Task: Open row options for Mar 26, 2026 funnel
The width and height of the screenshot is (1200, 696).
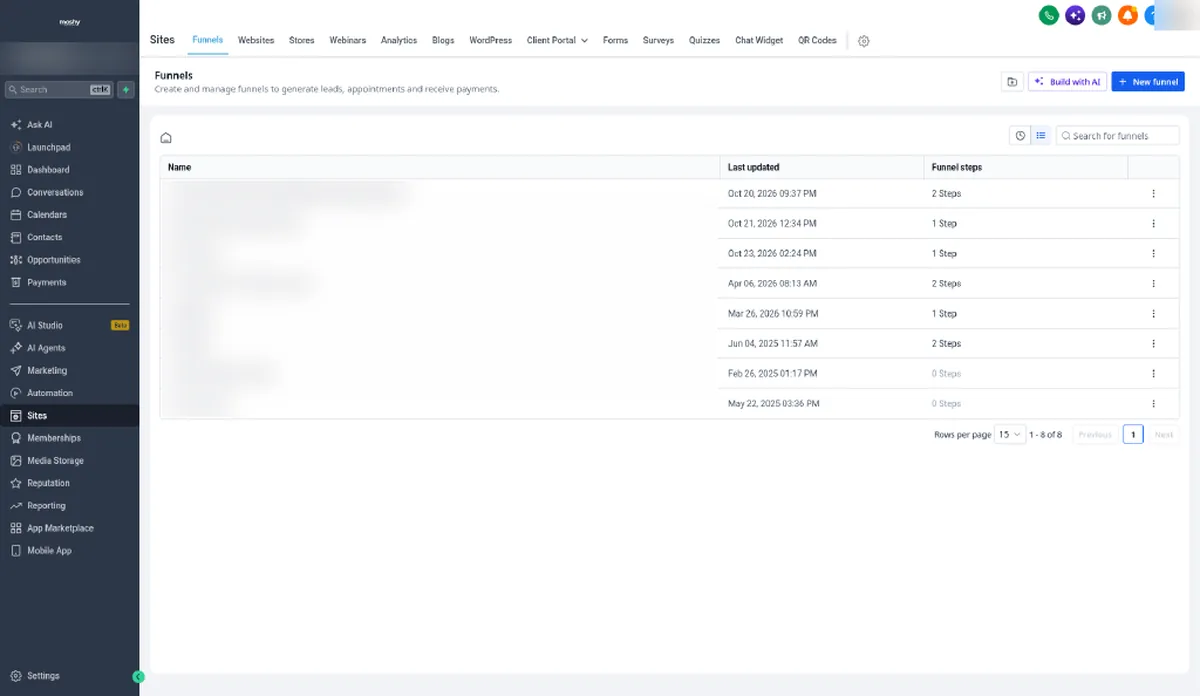Action: (1153, 314)
